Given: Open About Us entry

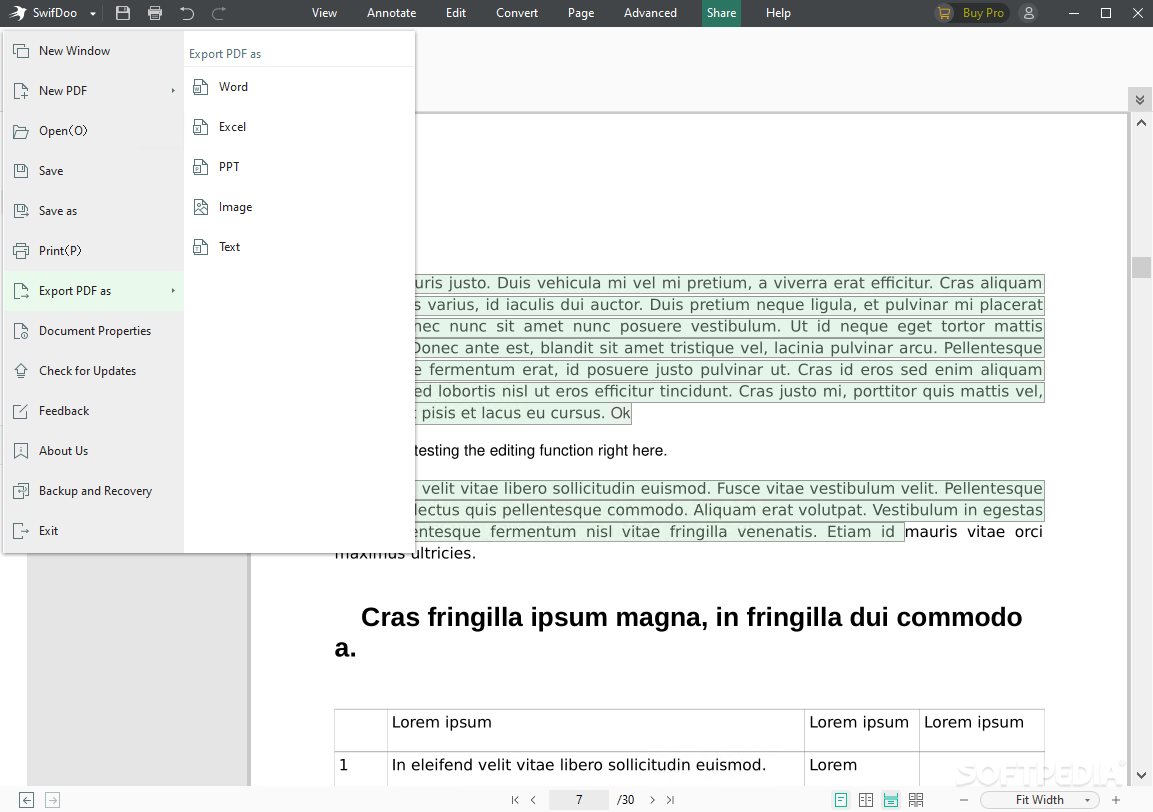Looking at the screenshot, I should point(93,451).
